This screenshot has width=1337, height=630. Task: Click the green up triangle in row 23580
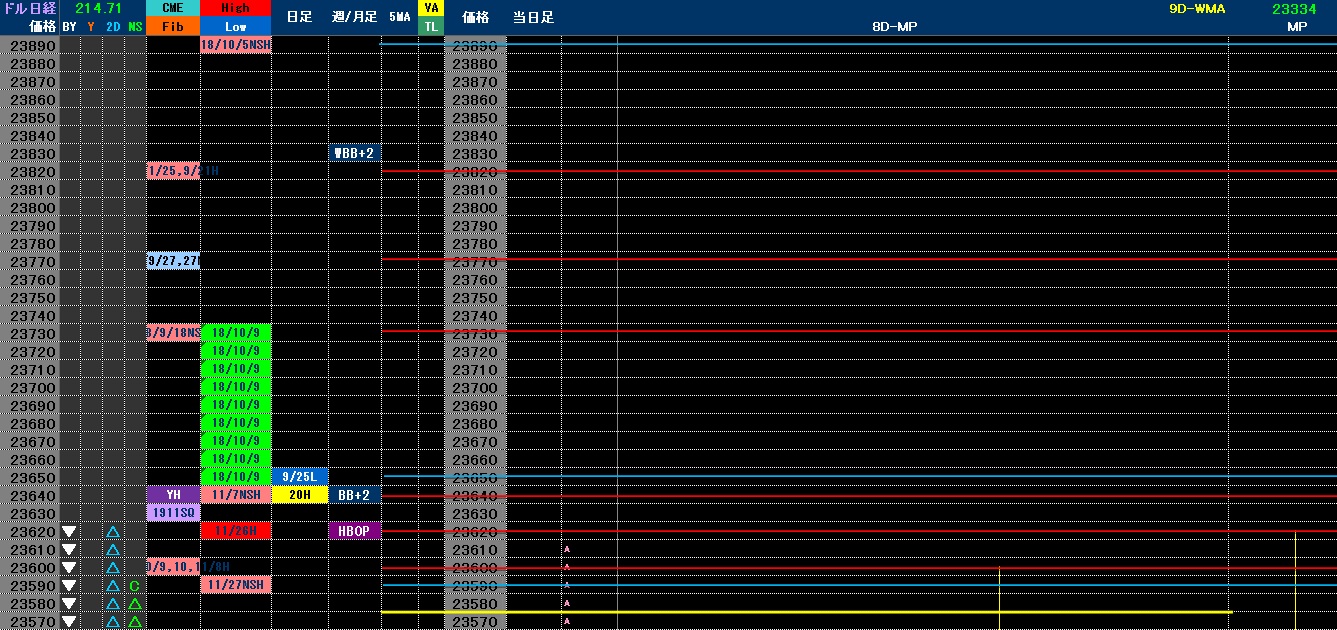(134, 604)
